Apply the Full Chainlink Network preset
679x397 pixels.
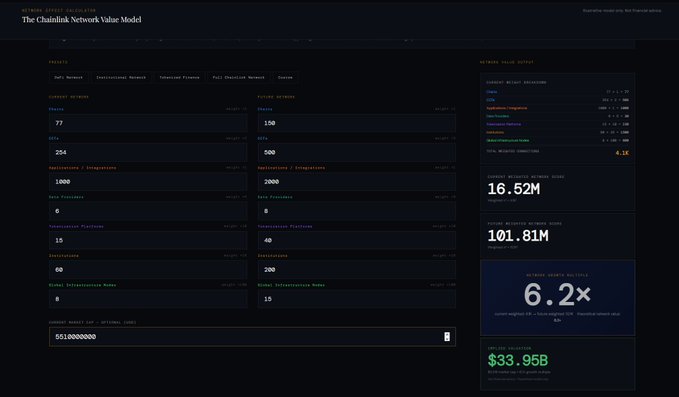point(238,77)
